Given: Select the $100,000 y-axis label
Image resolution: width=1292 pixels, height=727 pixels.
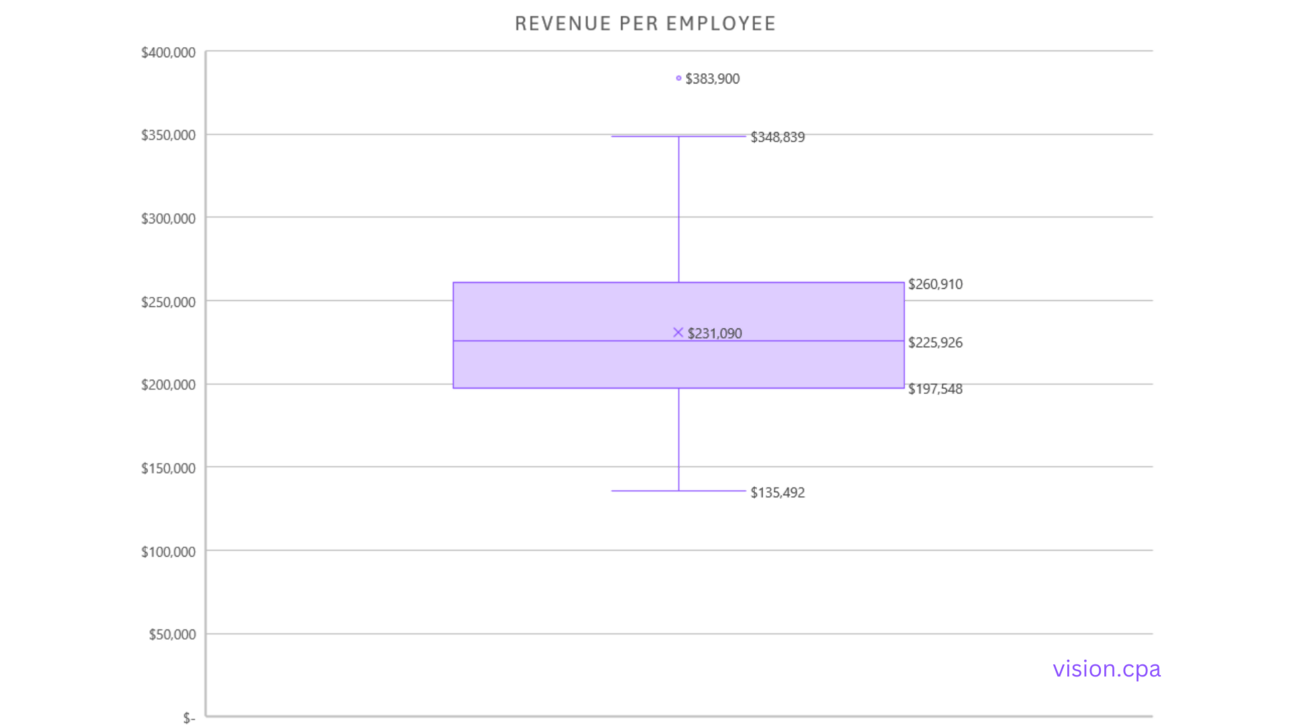Looking at the screenshot, I should (x=169, y=551).
